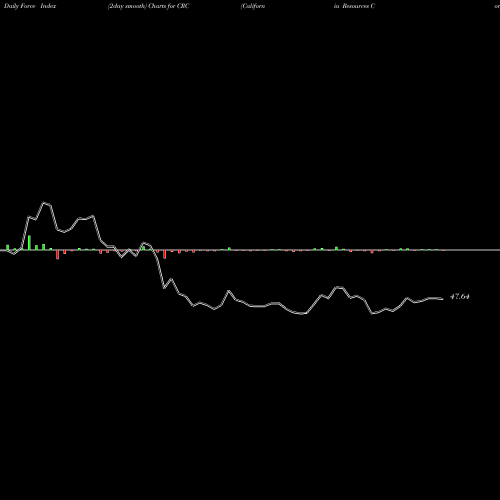Click the '(Californ' header text

pos(253,6)
